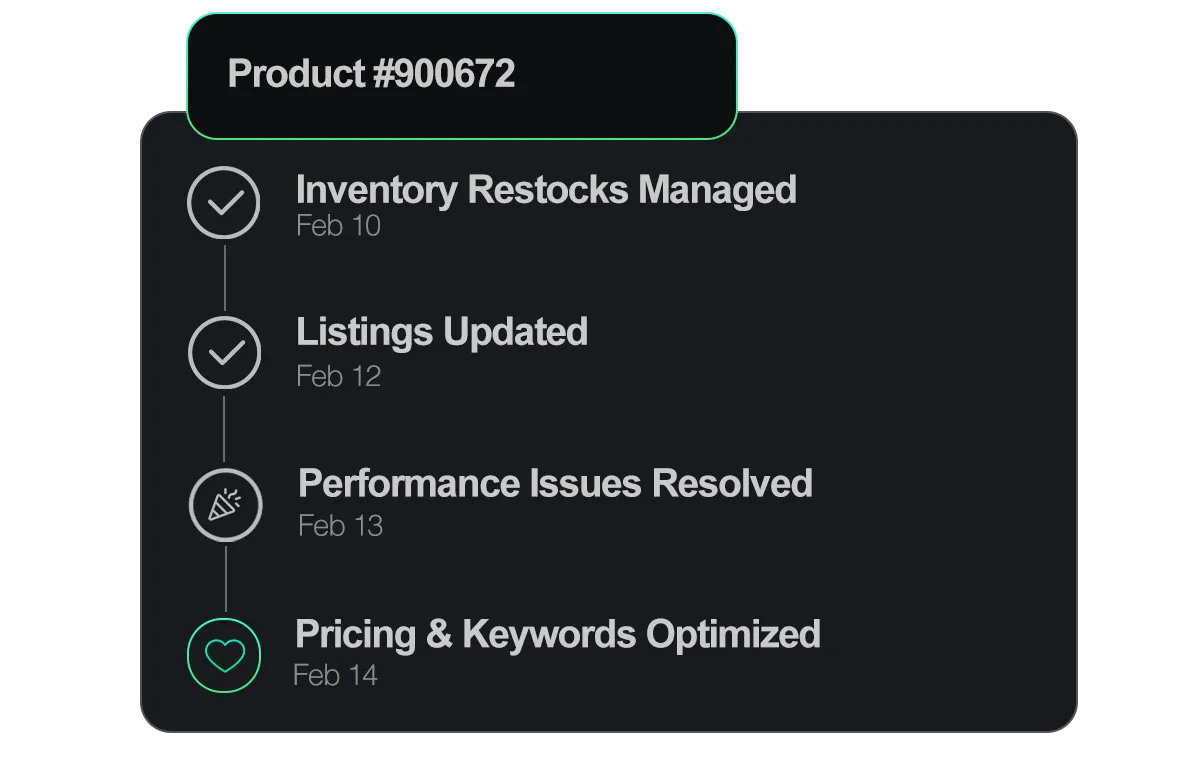Select the party popper icon
The width and height of the screenshot is (1182, 760).
(225, 504)
